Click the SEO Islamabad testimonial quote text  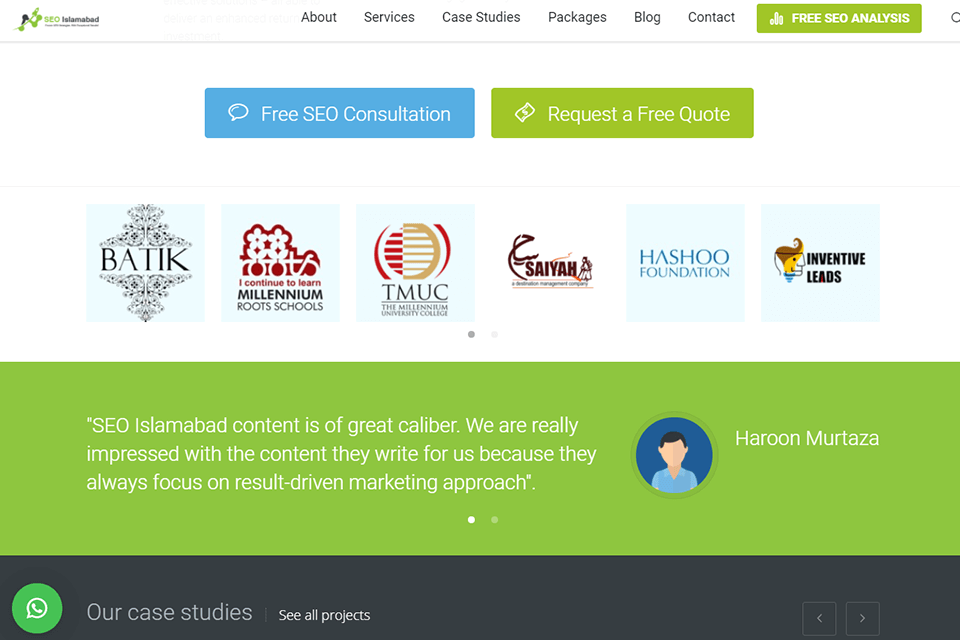[x=342, y=454]
